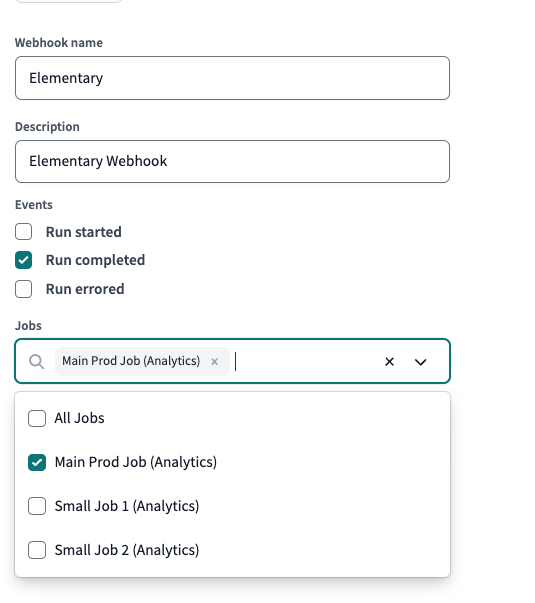Enable the Run started checkbox
535x603 pixels.
tap(23, 232)
